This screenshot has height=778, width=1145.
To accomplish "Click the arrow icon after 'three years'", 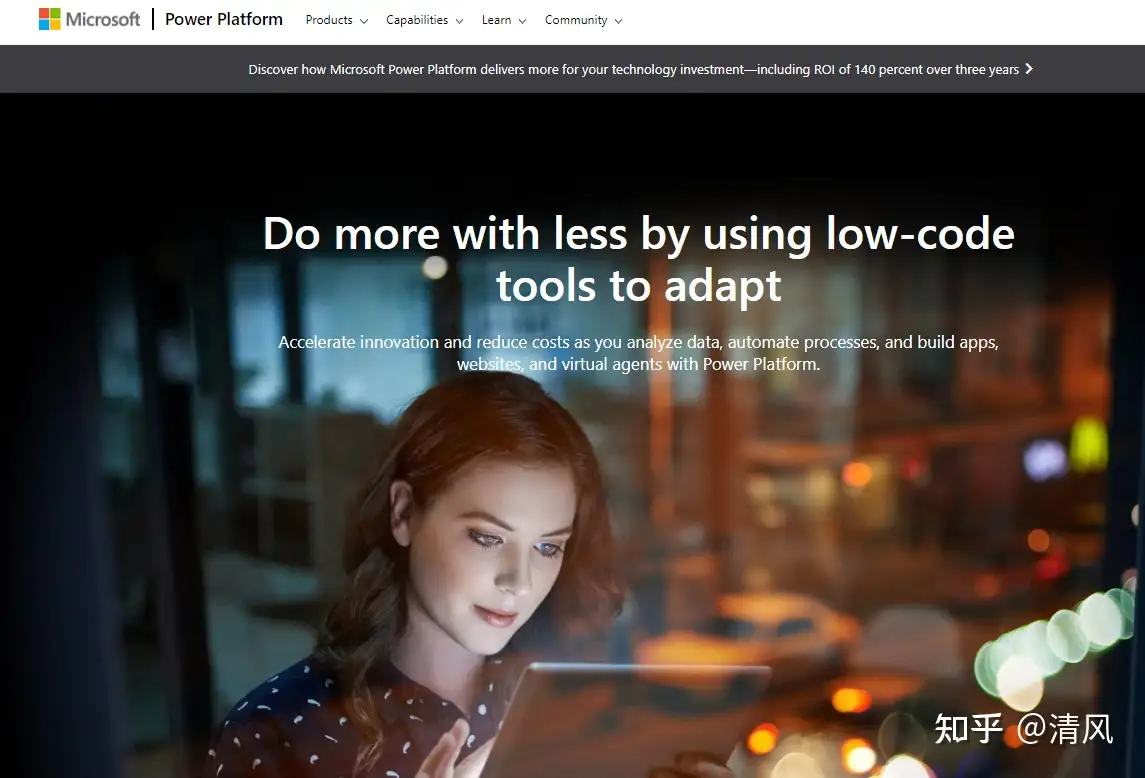I will point(1029,69).
